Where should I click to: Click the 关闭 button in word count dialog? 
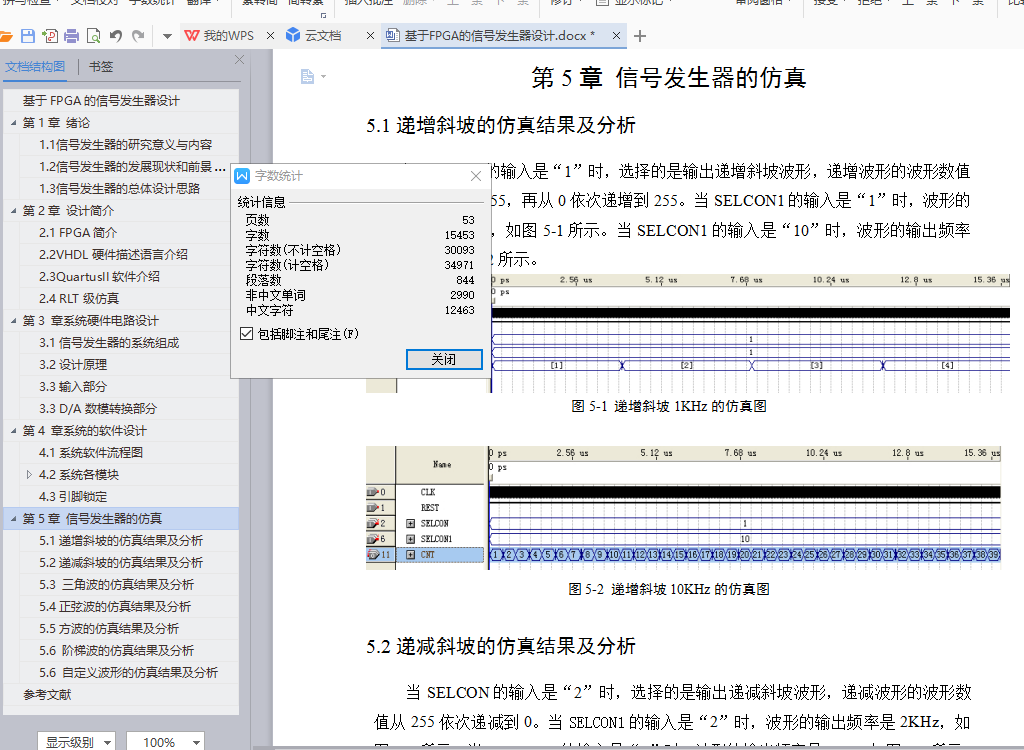point(444,359)
